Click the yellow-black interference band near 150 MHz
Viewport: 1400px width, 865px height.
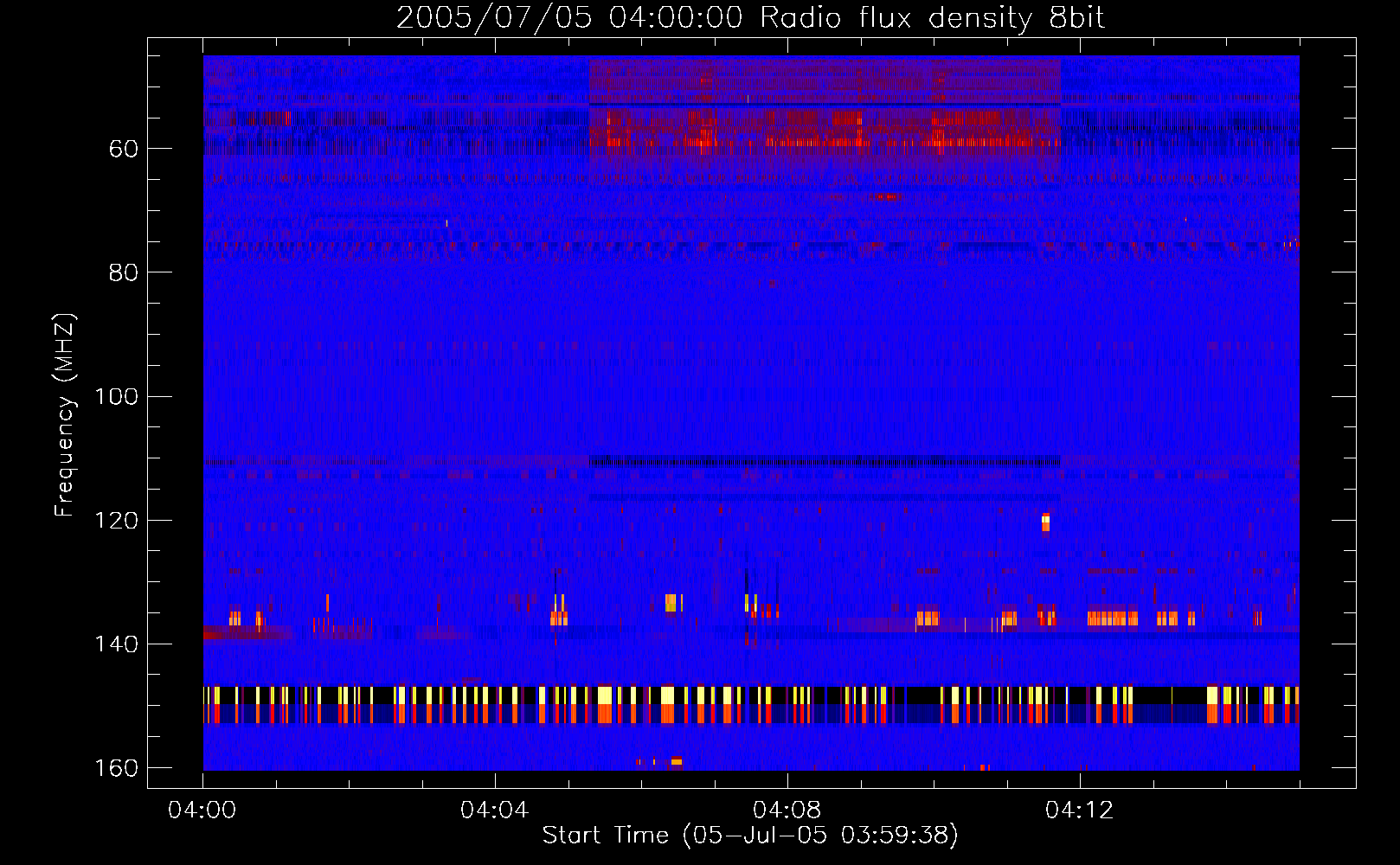(751, 705)
